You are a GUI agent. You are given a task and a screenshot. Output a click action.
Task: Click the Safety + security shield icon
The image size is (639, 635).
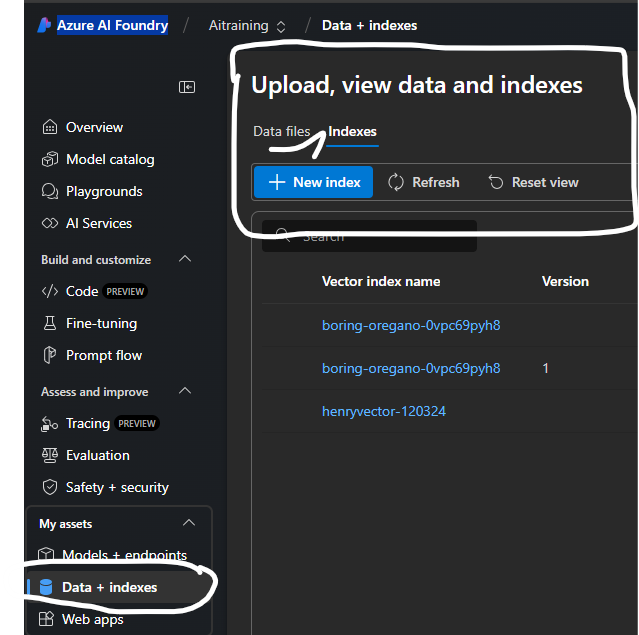[x=50, y=487]
